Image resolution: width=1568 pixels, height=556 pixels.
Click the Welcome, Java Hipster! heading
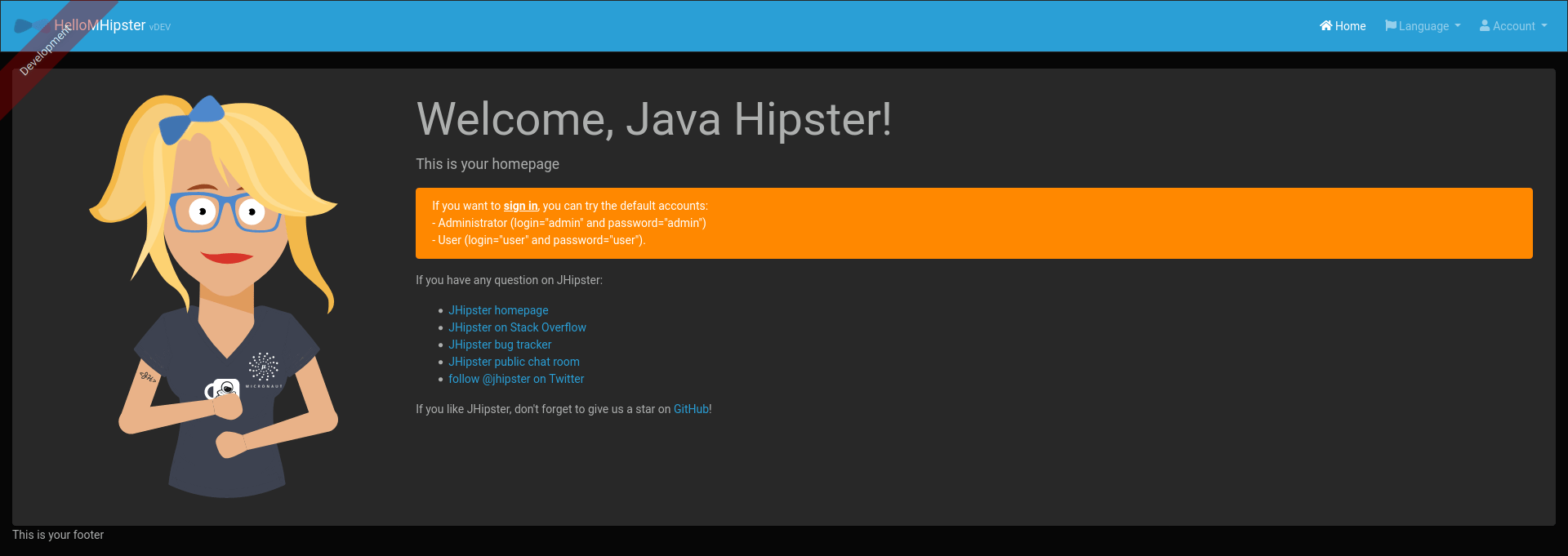654,119
